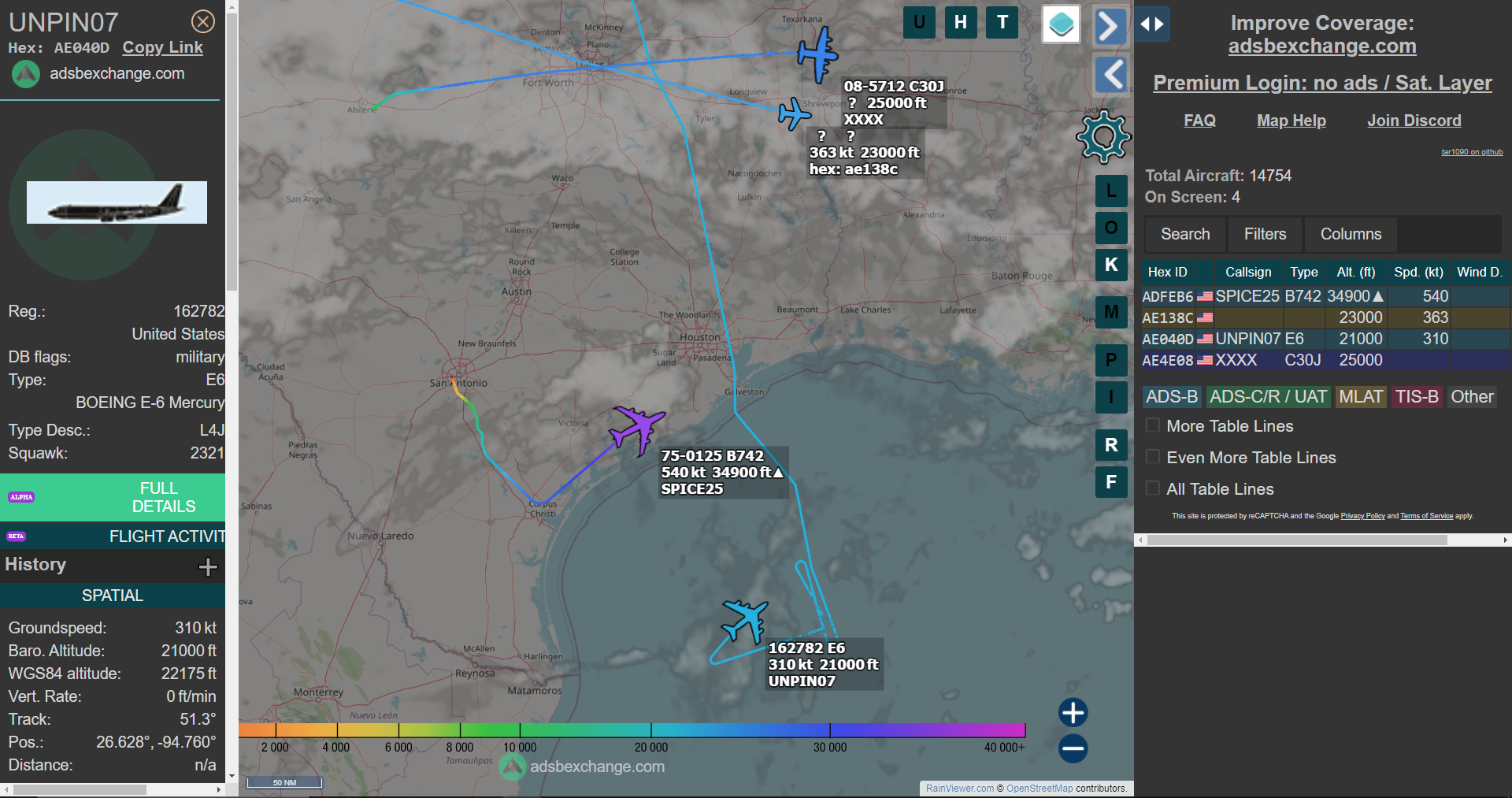The image size is (1512, 798).
Task: Toggle Other source filter
Action: click(1472, 397)
